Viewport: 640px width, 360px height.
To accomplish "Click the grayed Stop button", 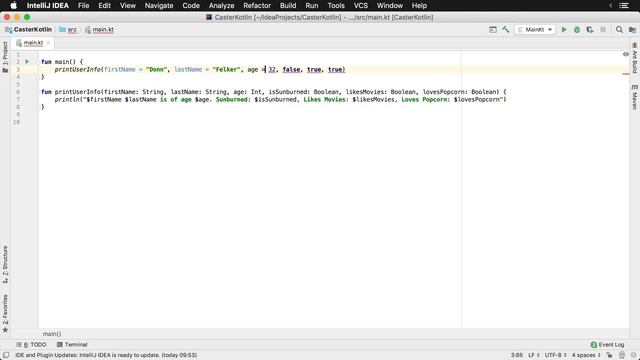I will [x=603, y=29].
